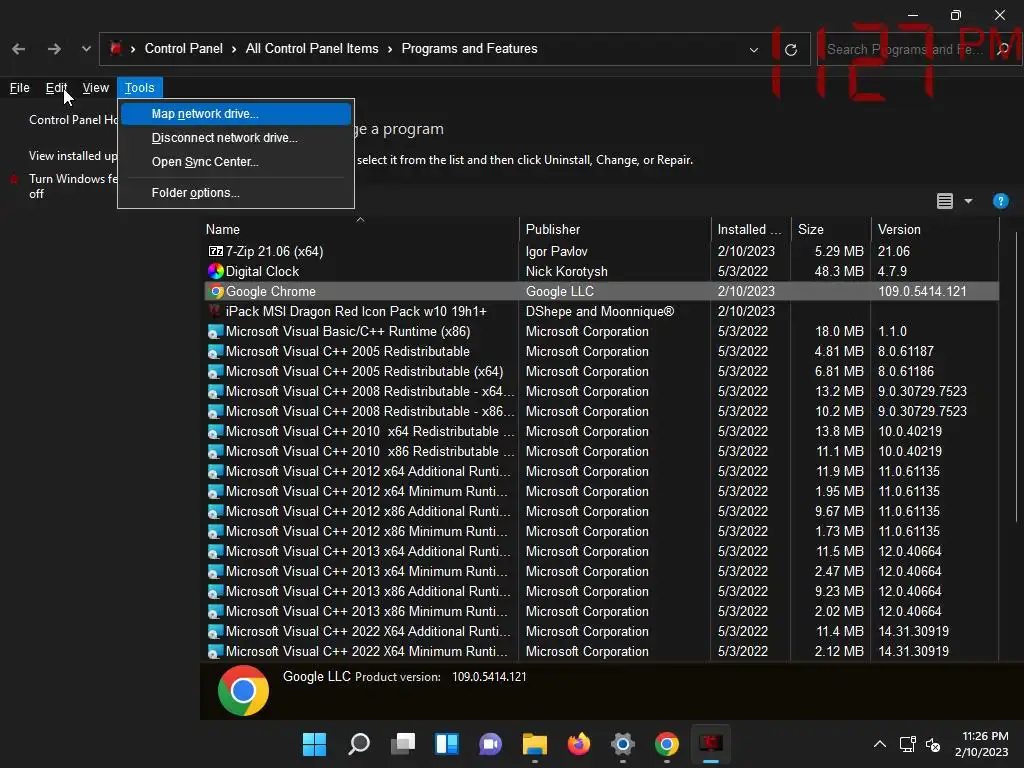Open Task View on taskbar
Image resolution: width=1024 pixels, height=768 pixels.
coord(403,744)
